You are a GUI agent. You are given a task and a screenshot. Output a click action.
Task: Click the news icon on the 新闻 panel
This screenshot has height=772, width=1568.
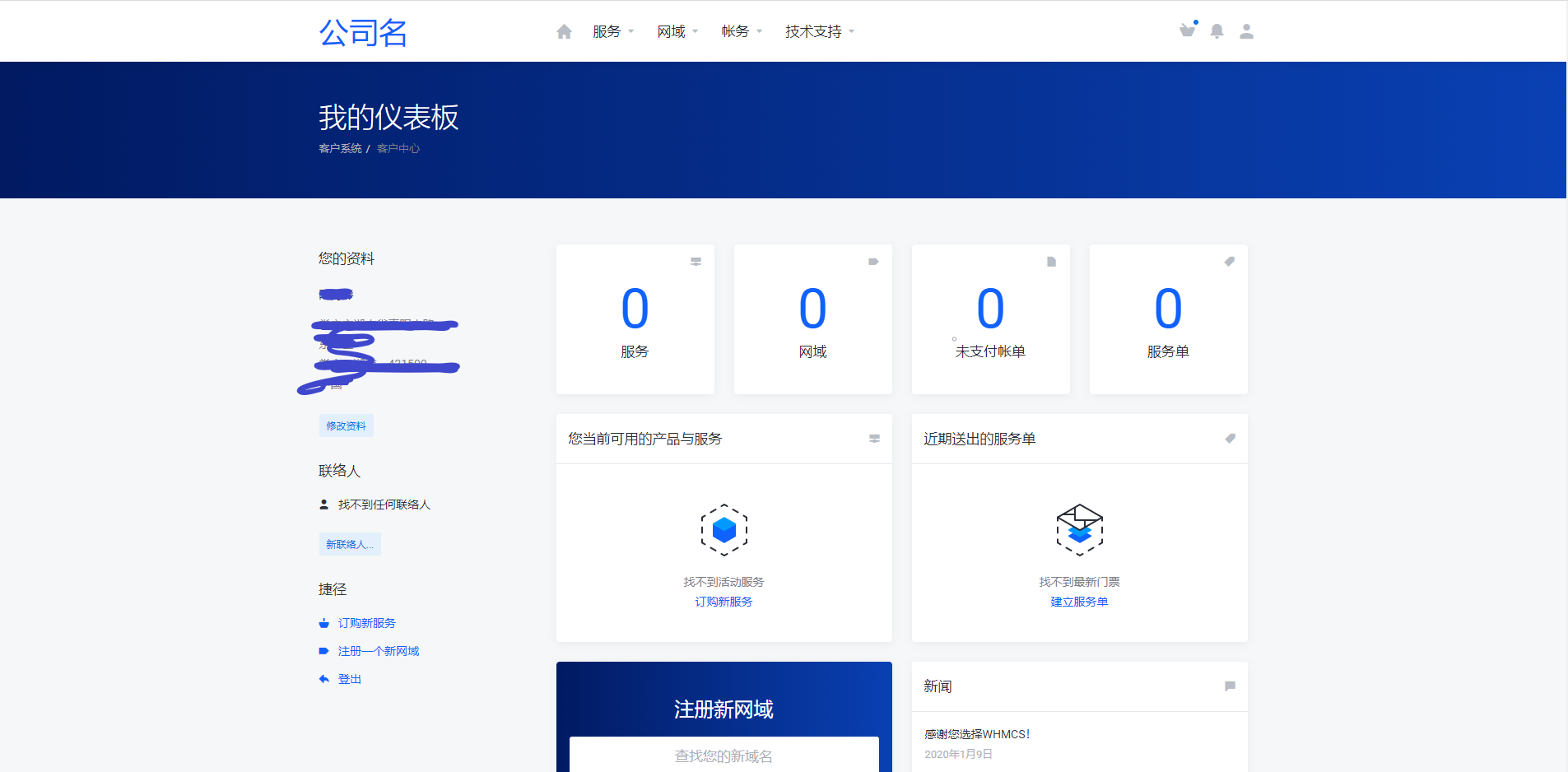1231,686
